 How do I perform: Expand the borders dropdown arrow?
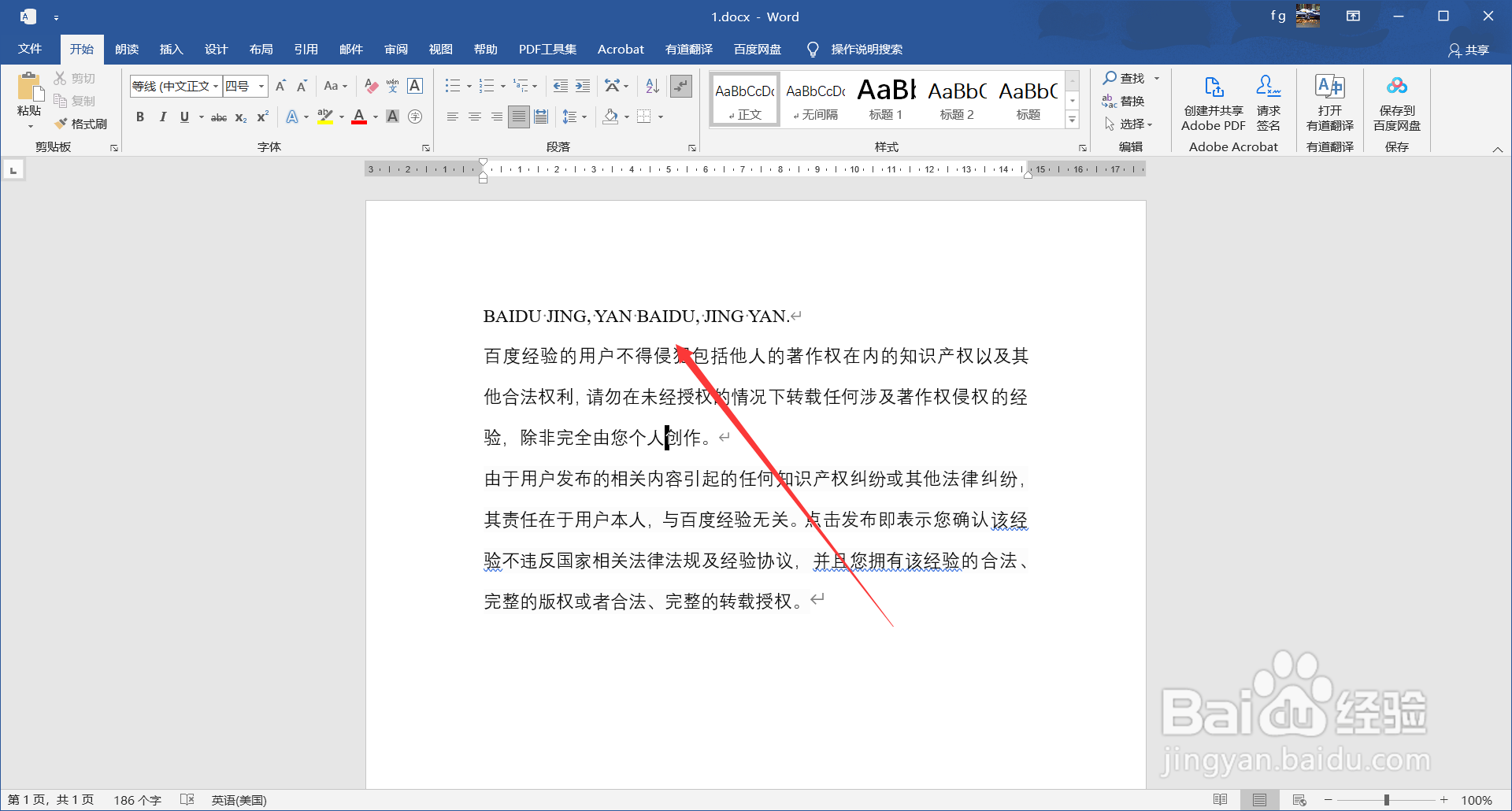660,117
